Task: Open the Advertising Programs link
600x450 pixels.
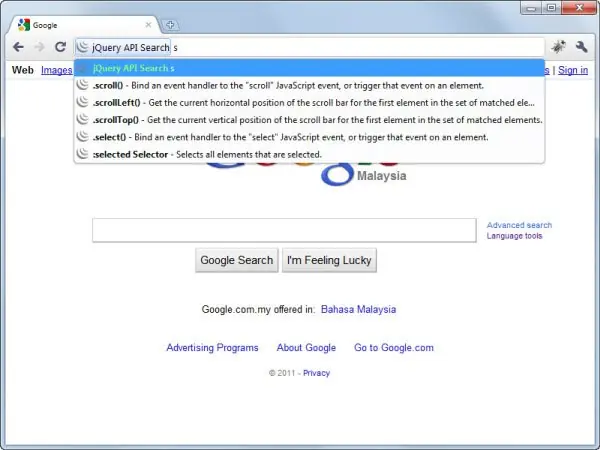Action: pyautogui.click(x=212, y=347)
